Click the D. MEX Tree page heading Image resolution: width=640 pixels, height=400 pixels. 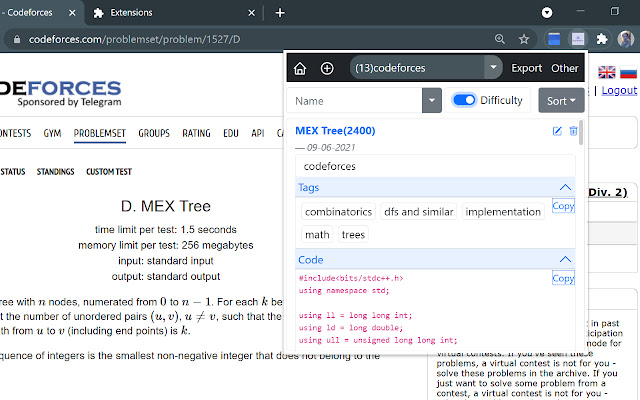pyautogui.click(x=166, y=206)
